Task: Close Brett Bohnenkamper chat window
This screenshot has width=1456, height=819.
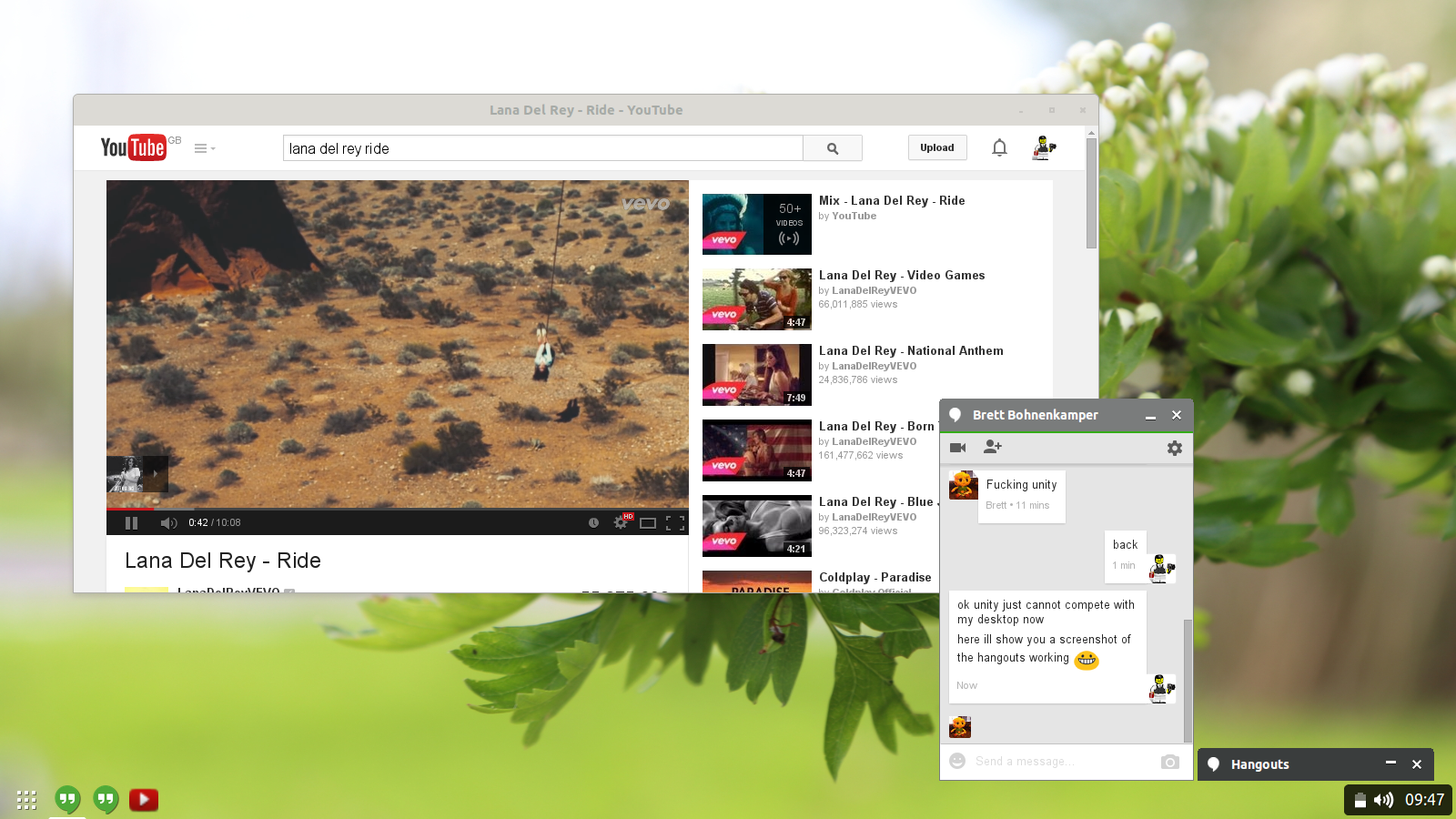Action: pyautogui.click(x=1177, y=415)
